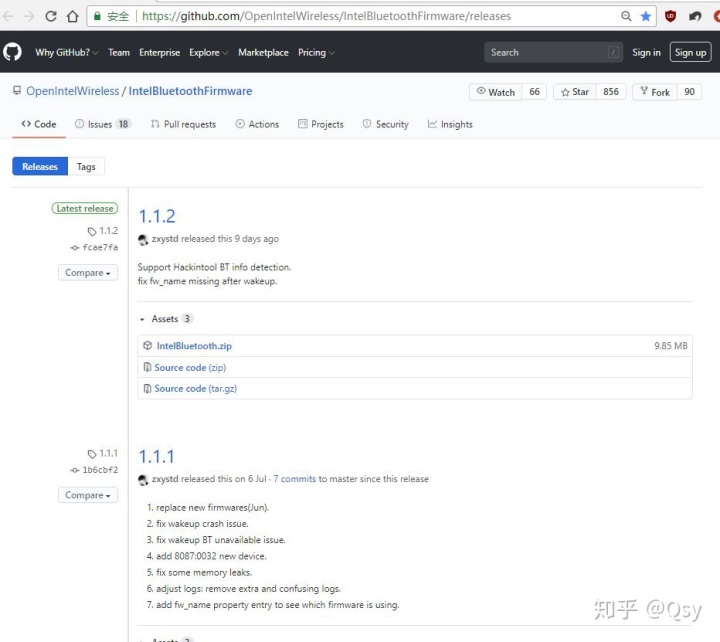Image resolution: width=720 pixels, height=642 pixels.
Task: Watch the repository
Action: coord(495,92)
